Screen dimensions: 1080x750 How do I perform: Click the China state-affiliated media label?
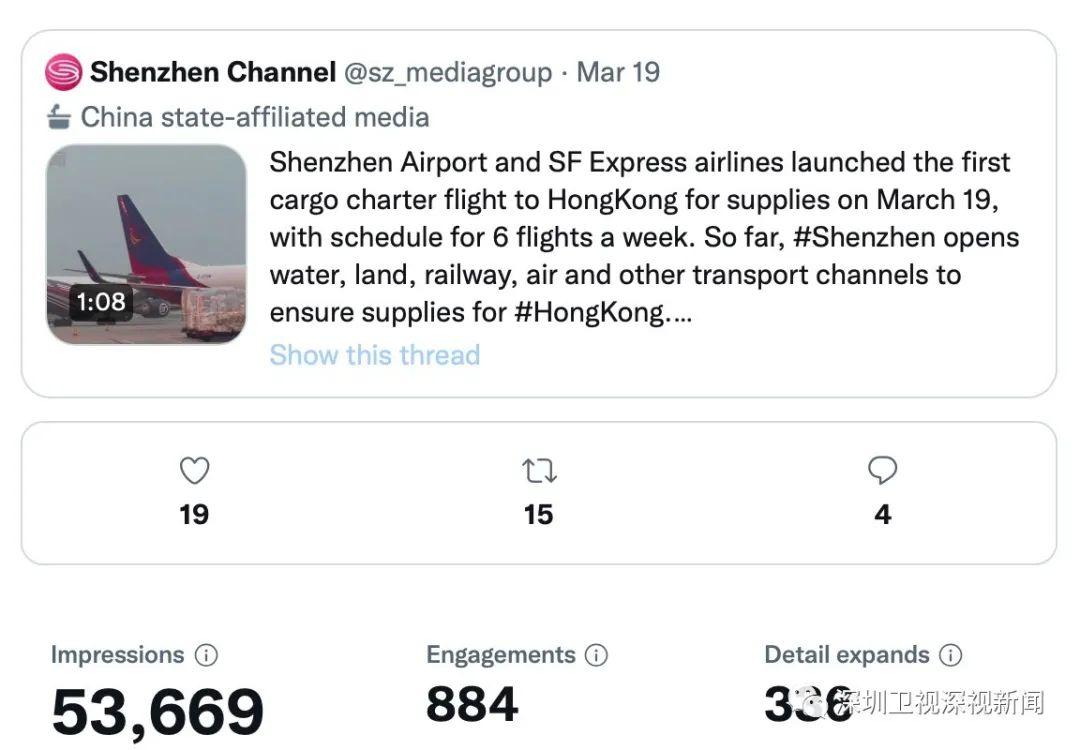(x=255, y=118)
